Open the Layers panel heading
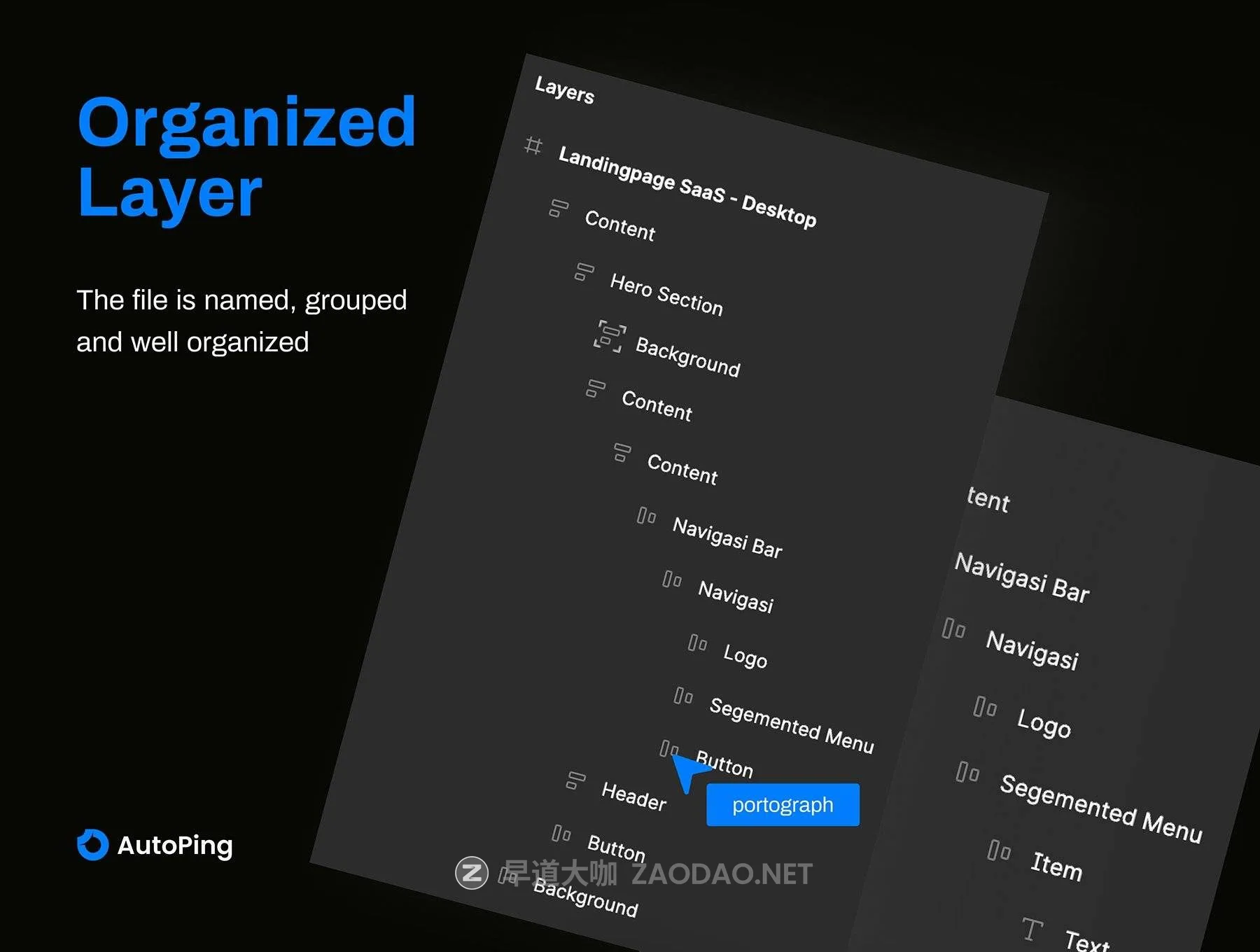 point(564,90)
